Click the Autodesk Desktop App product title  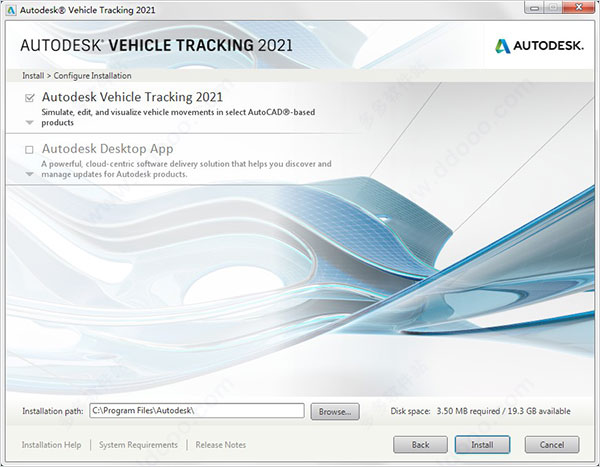(x=108, y=149)
